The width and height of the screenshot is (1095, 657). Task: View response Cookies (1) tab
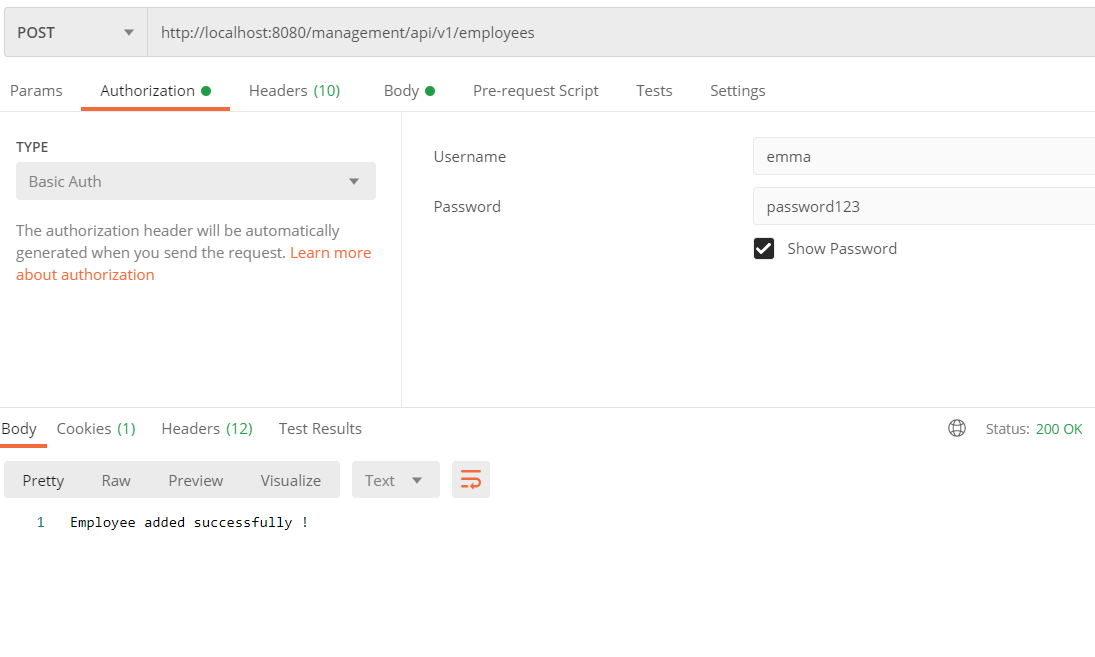tap(96, 429)
